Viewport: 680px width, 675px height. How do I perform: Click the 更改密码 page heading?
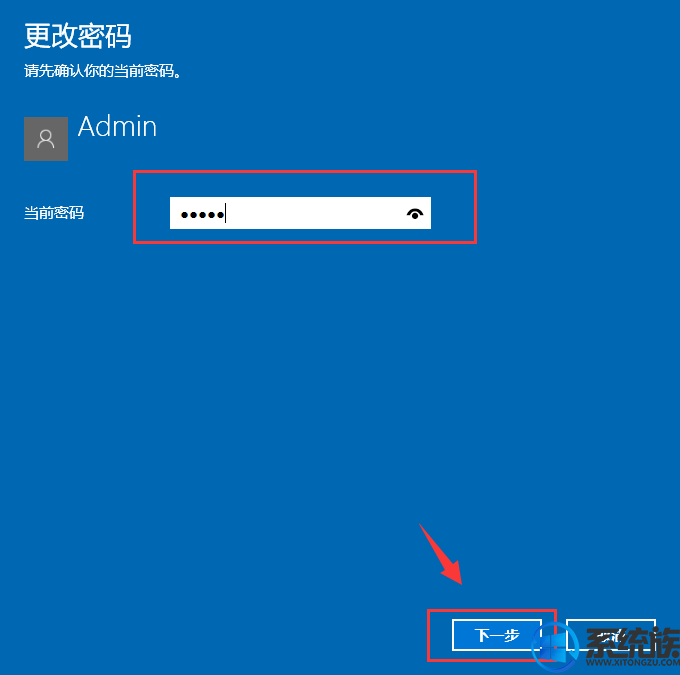click(x=77, y=36)
